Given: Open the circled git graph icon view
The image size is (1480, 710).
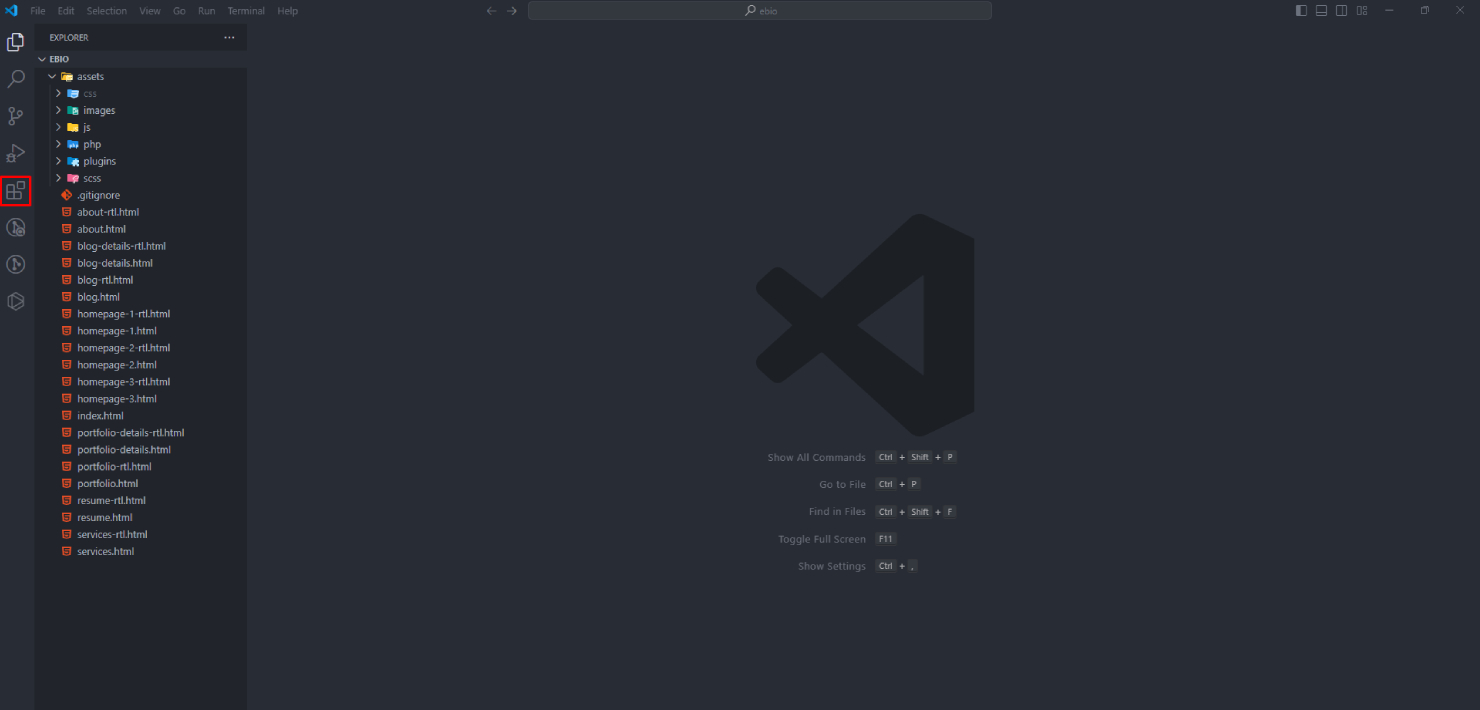Looking at the screenshot, I should 16,264.
